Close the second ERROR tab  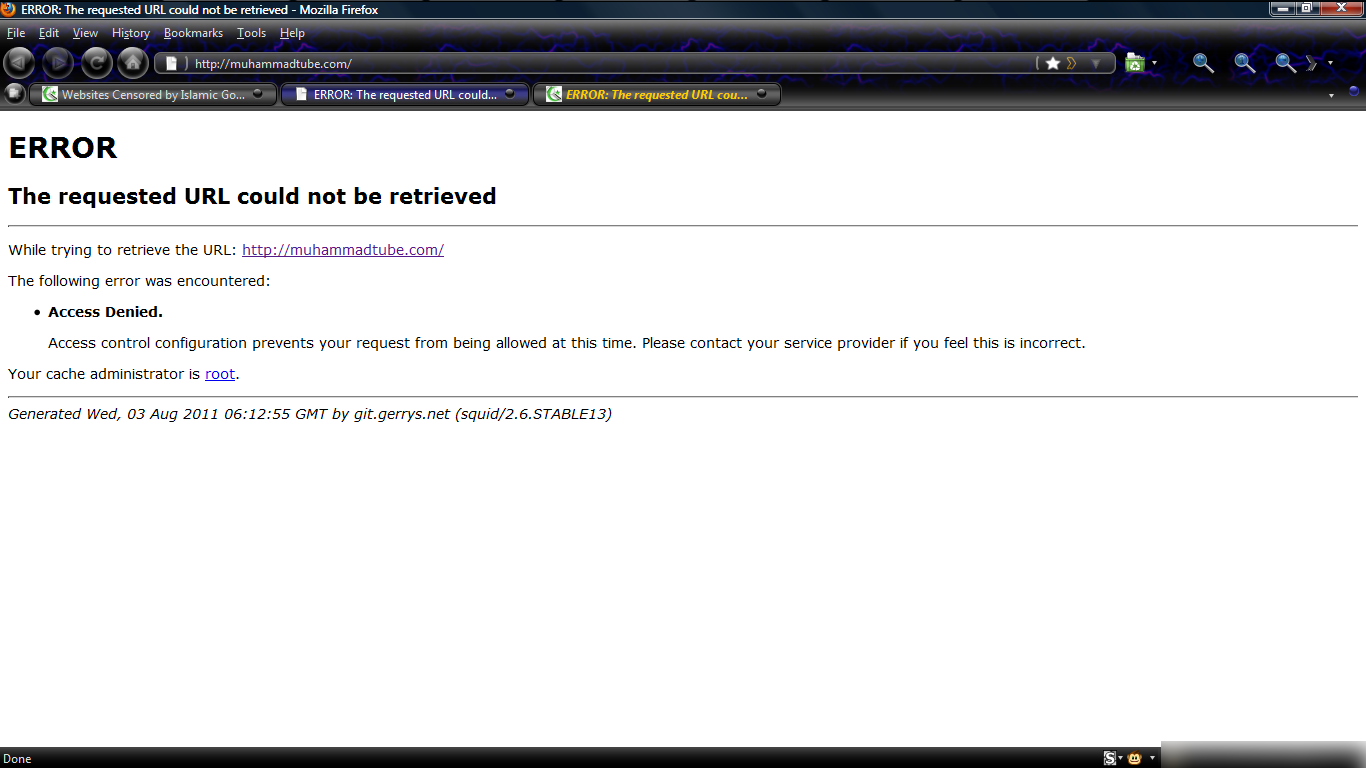(761, 94)
